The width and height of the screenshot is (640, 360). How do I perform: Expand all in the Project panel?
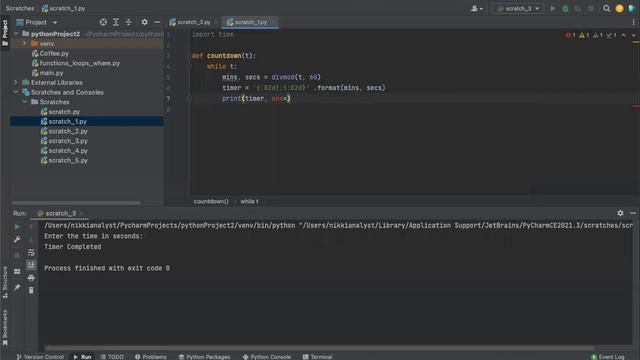(116, 22)
